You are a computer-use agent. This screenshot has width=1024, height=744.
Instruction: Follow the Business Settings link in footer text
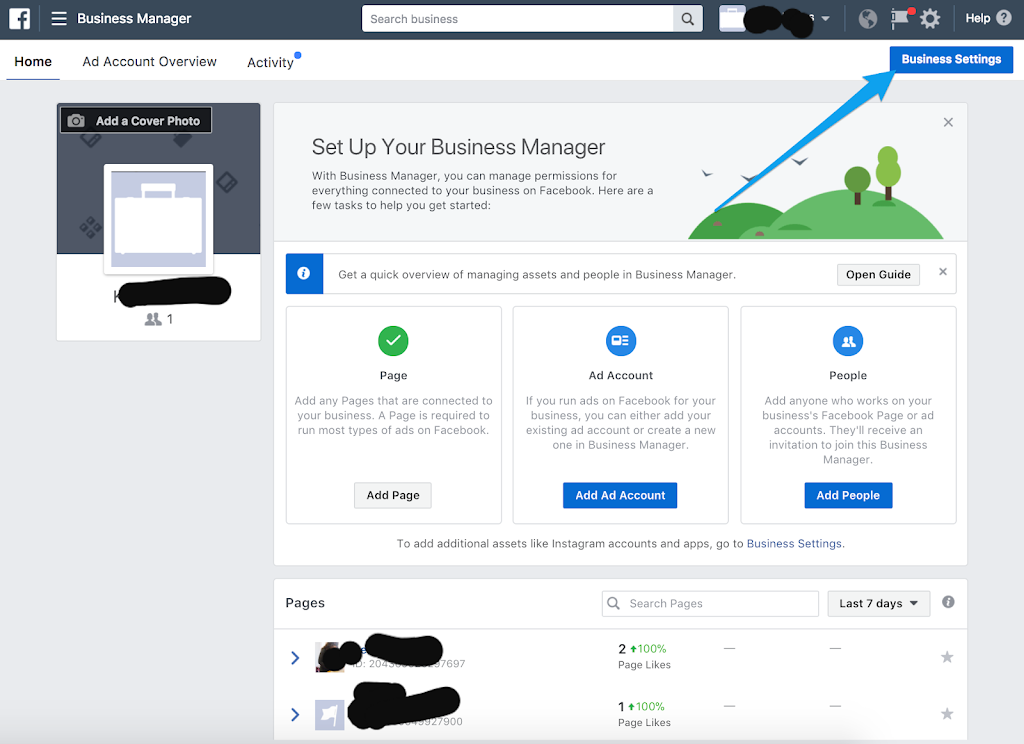[x=794, y=543]
